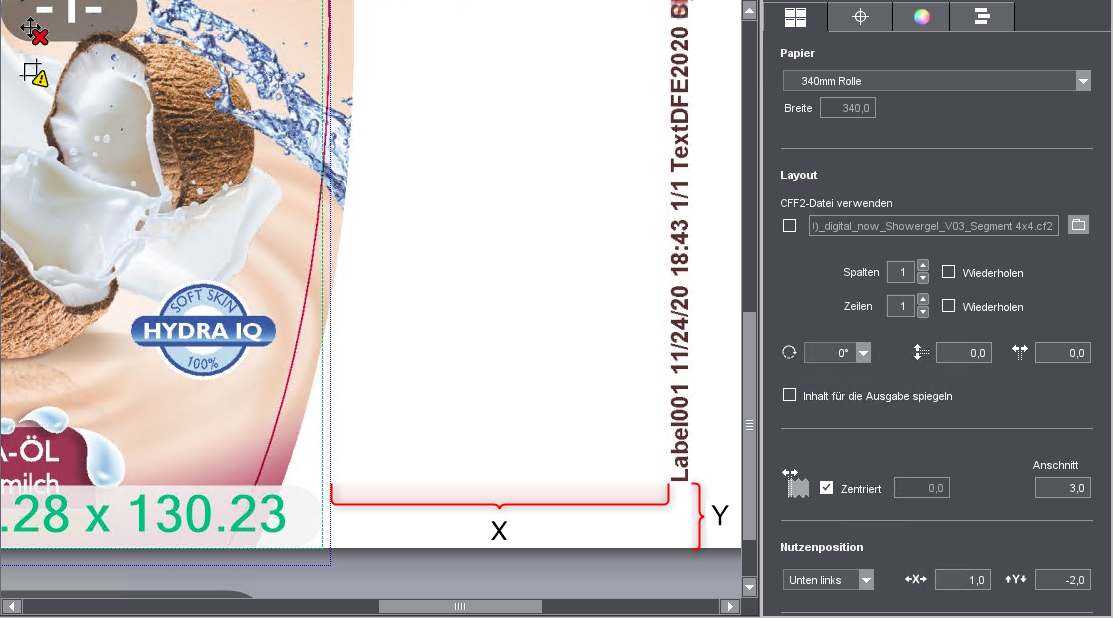Click the move icon with red X
This screenshot has height=618, width=1113.
coord(34,30)
